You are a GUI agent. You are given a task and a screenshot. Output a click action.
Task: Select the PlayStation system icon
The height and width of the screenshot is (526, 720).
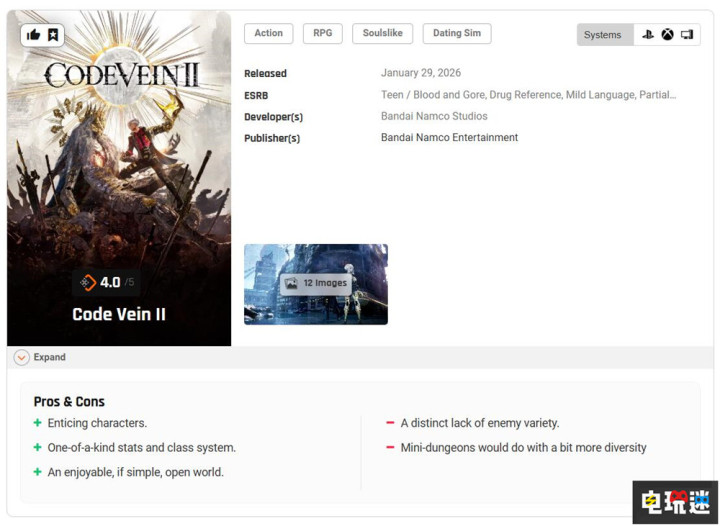(647, 34)
